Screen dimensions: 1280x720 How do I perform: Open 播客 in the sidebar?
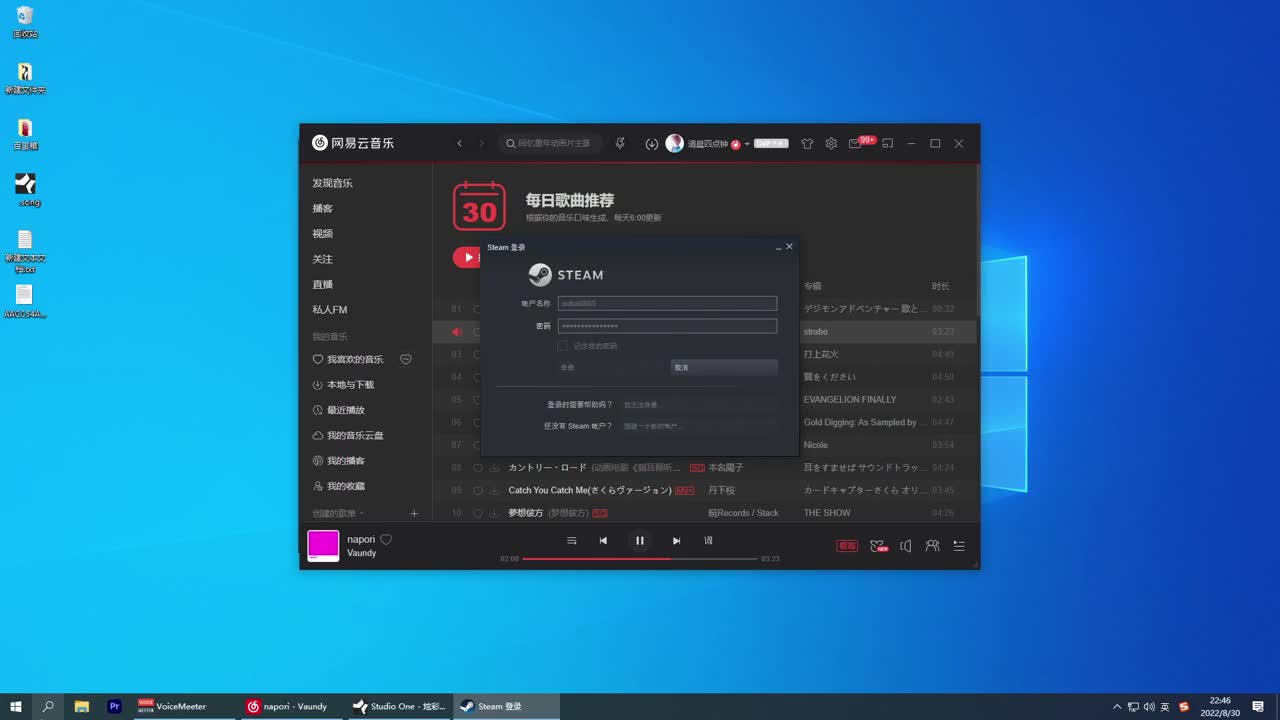click(323, 208)
